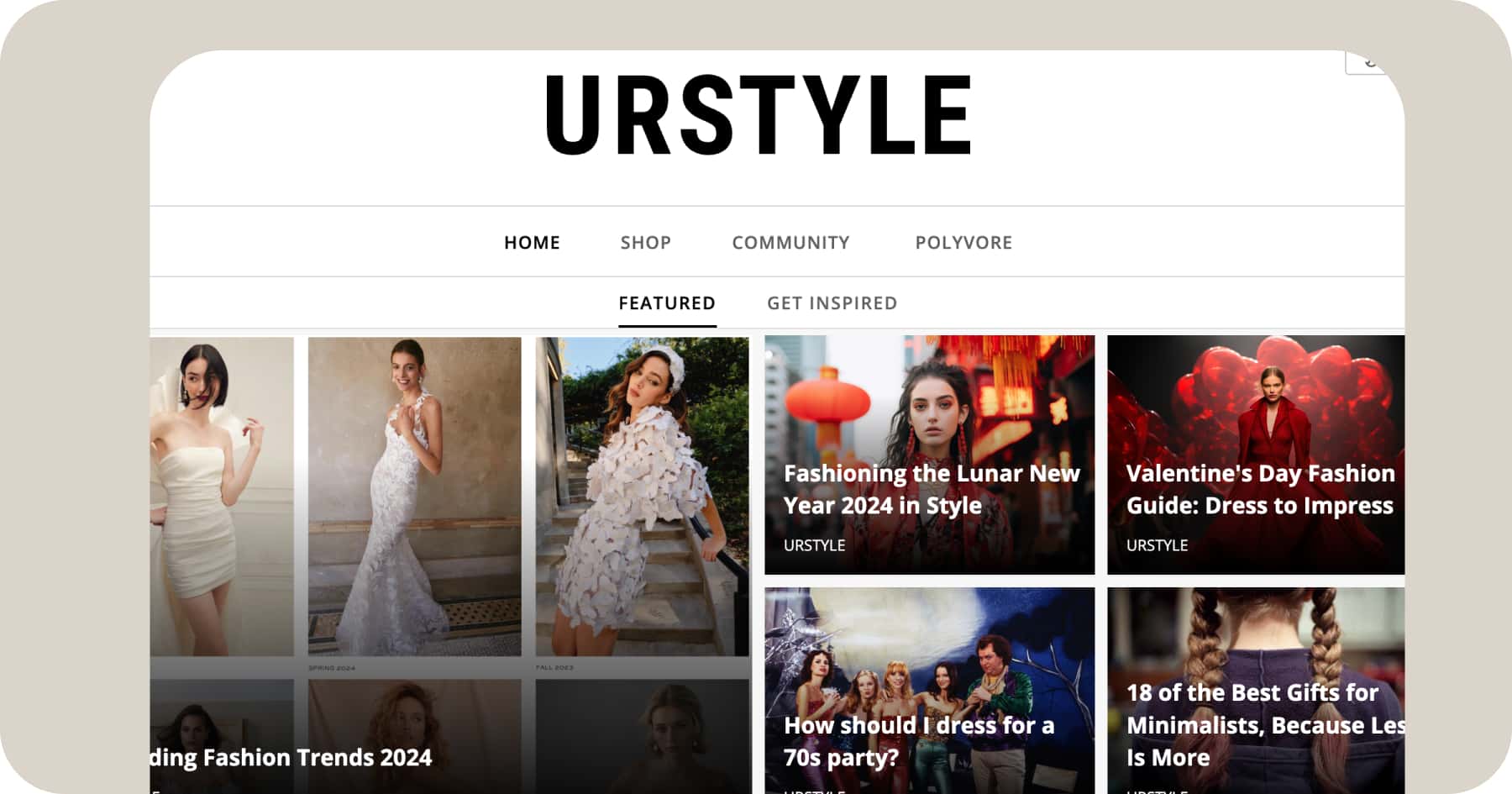Image resolution: width=1512 pixels, height=794 pixels.
Task: Open the HOME navigation item
Action: point(532,243)
